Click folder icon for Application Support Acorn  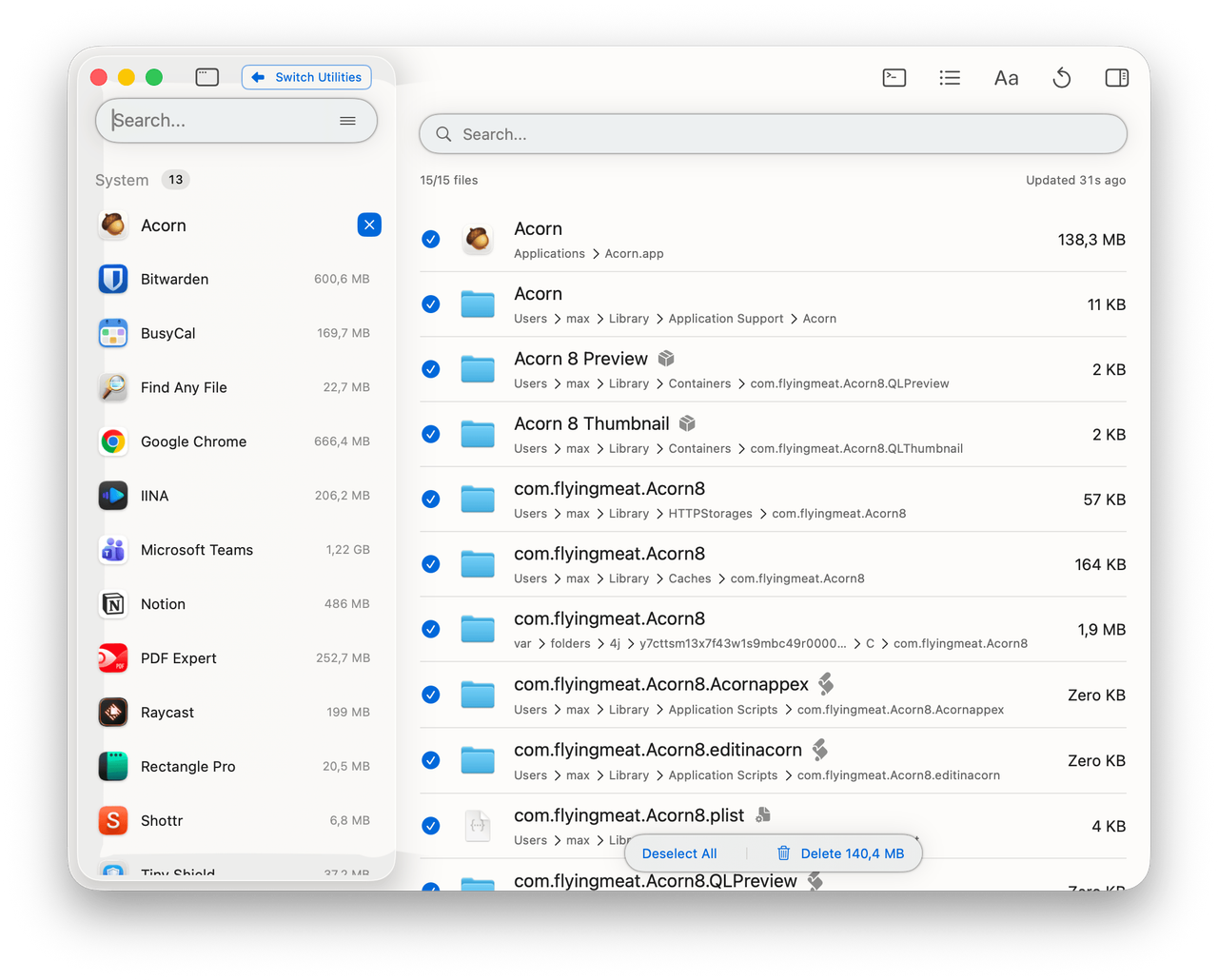(x=478, y=304)
